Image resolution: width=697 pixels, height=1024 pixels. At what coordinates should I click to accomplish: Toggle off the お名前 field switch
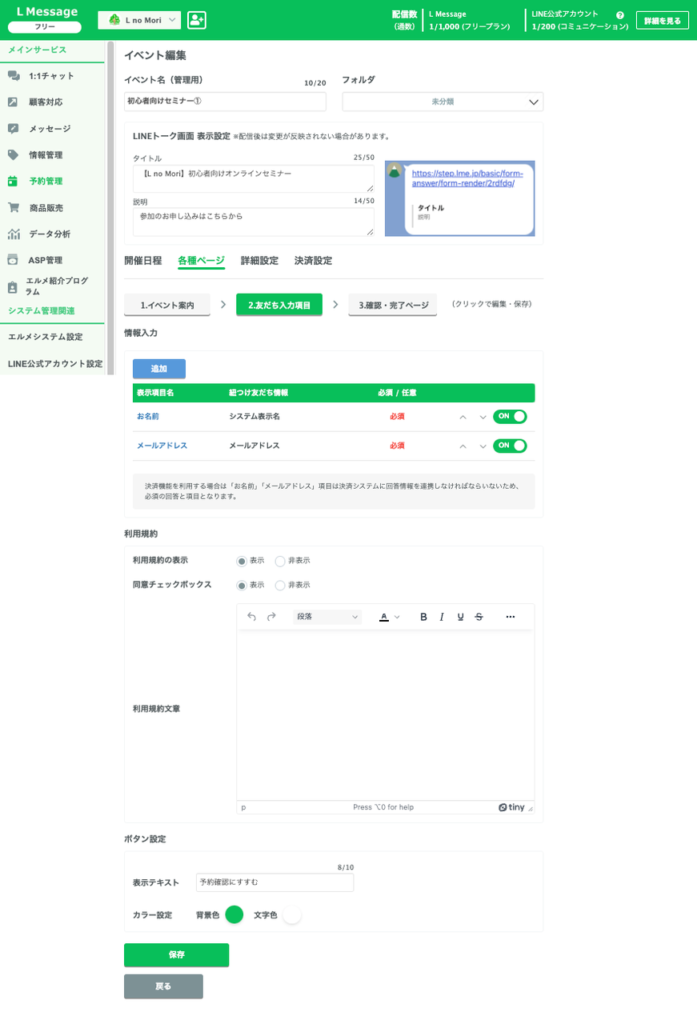point(510,417)
